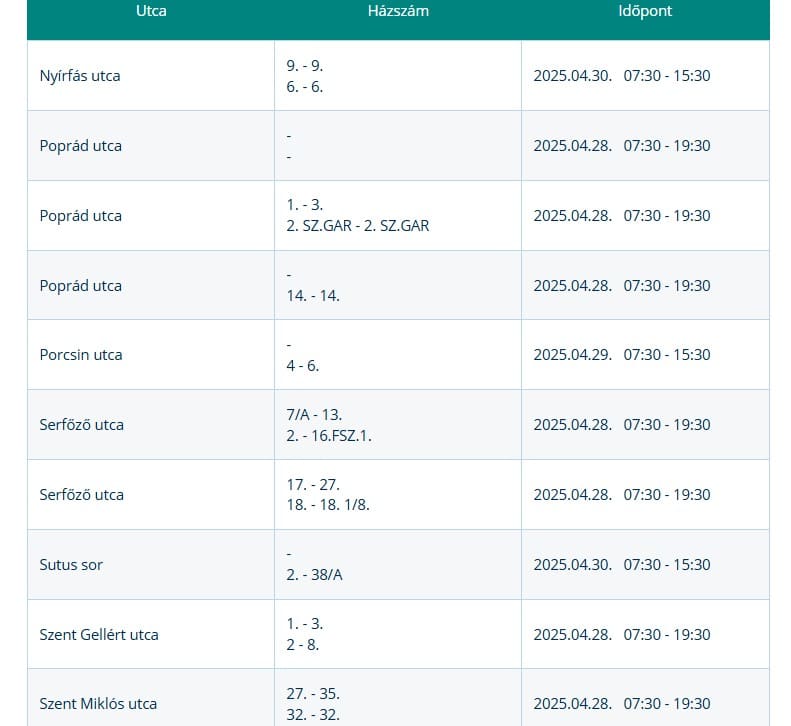Click the Sutus sor time 07:30 - 15:30

click(x=667, y=565)
